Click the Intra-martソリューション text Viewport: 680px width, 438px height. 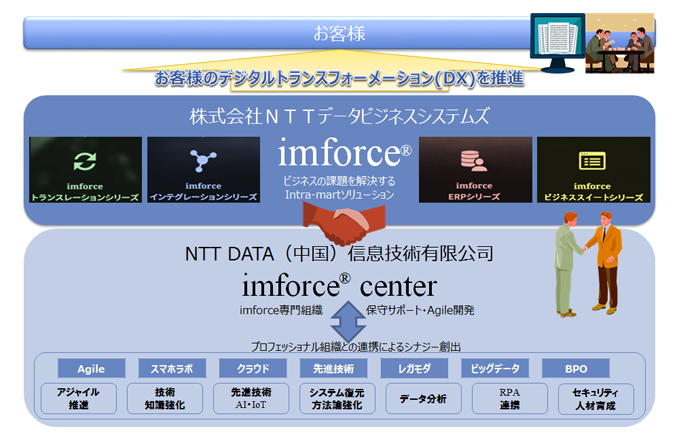coord(340,195)
